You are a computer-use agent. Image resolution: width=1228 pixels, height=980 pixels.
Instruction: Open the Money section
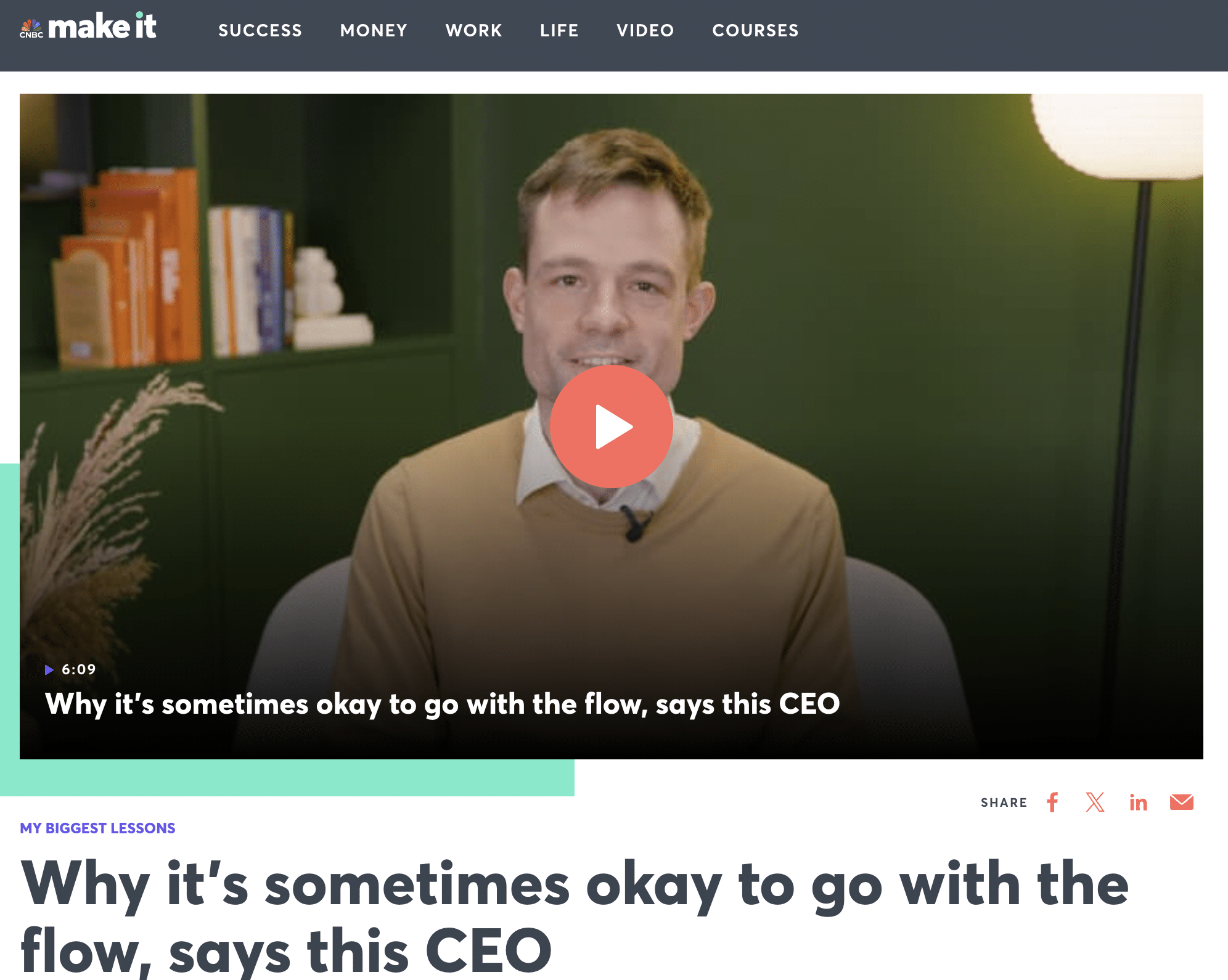pos(374,30)
